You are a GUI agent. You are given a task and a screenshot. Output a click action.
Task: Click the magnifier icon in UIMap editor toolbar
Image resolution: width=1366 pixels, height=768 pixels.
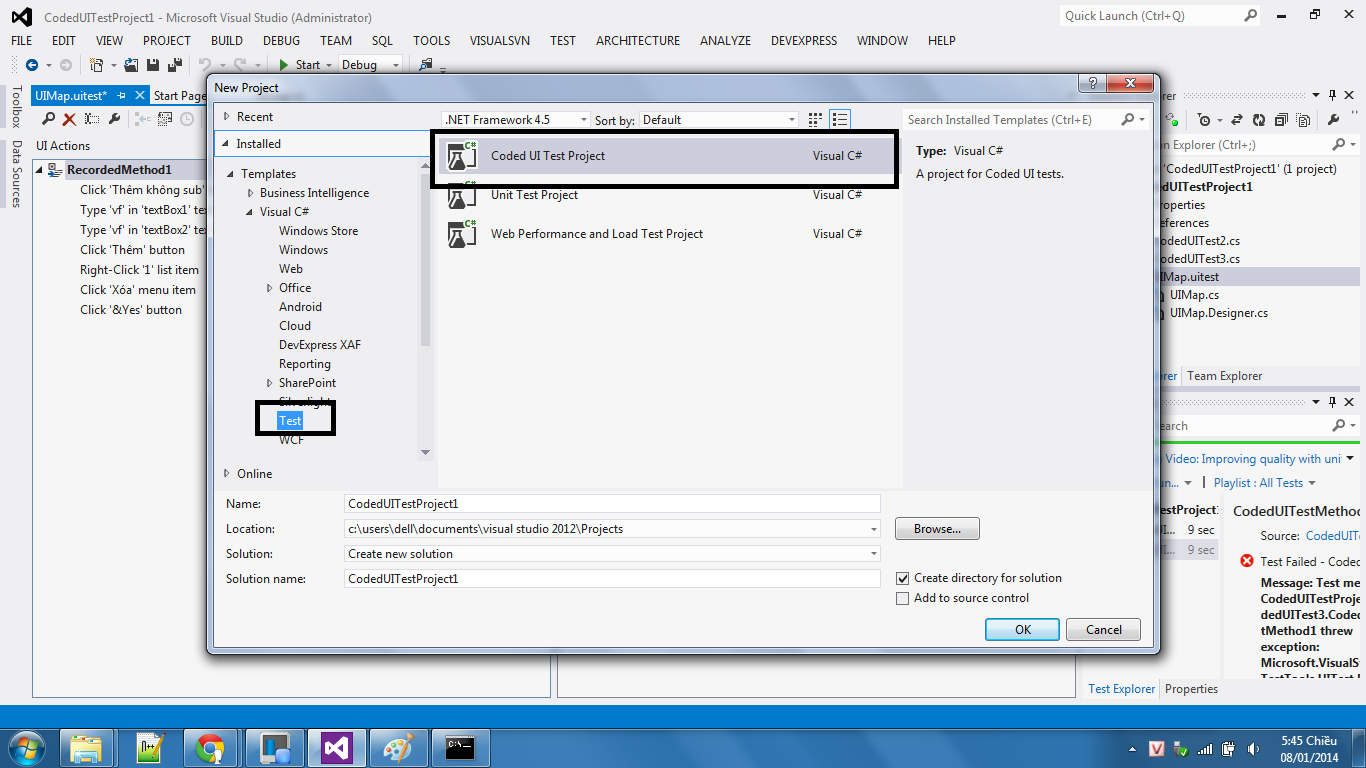pos(48,119)
